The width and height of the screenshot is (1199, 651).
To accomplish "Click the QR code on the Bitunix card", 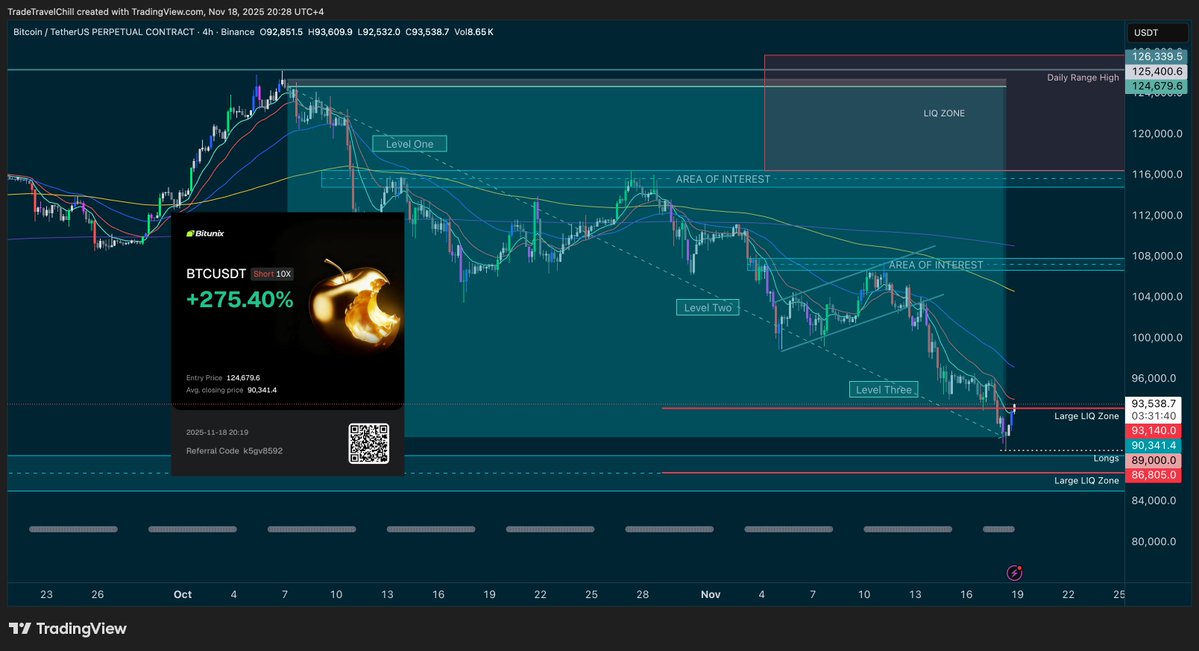I will (x=369, y=444).
